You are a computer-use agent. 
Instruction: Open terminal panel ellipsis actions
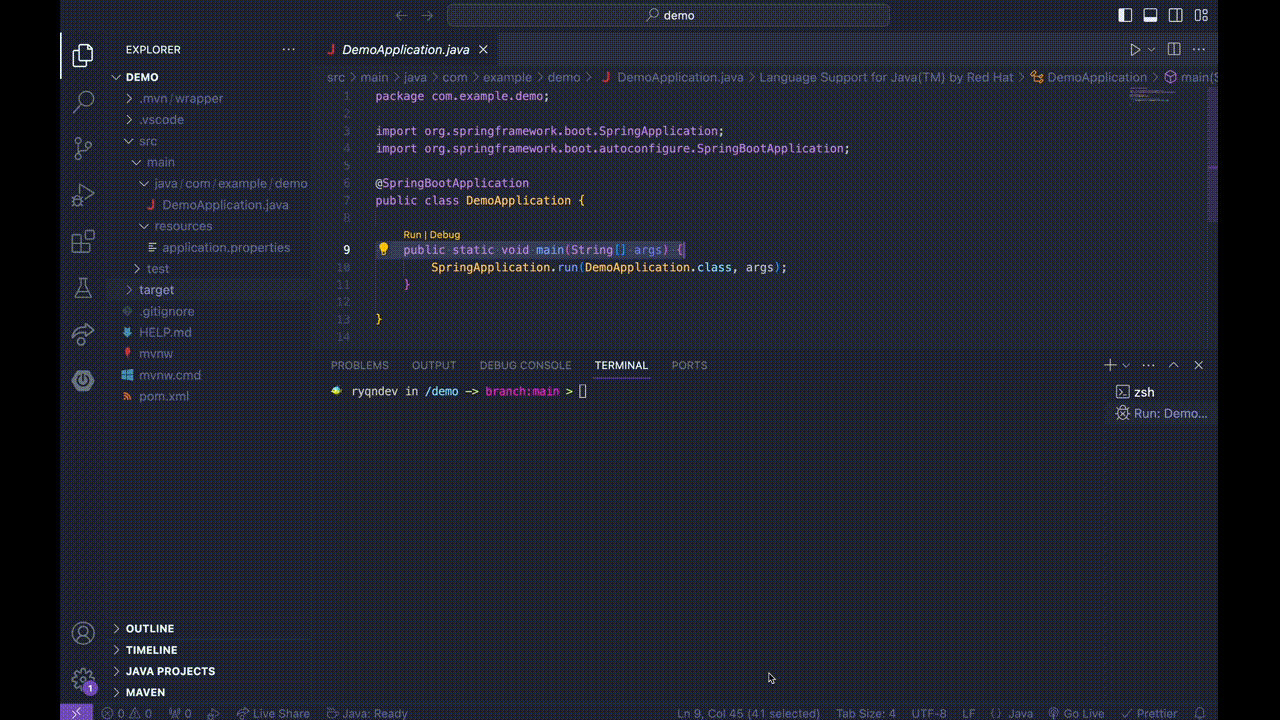1148,365
